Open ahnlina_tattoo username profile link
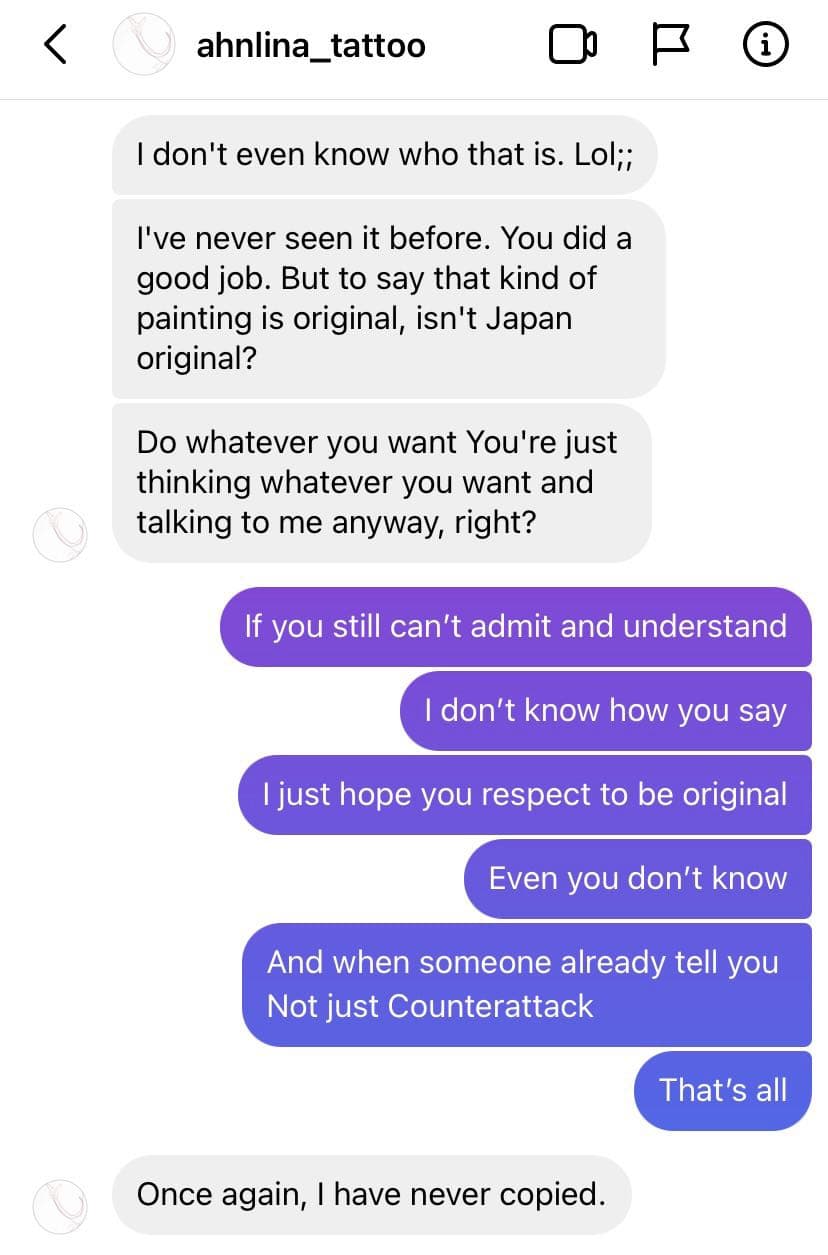 point(311,46)
